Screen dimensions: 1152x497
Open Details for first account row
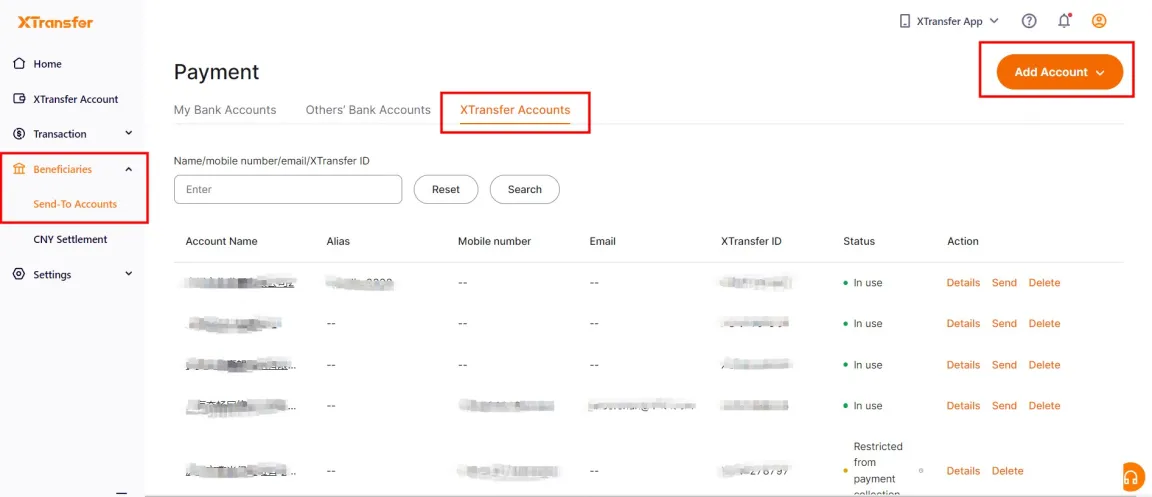pyautogui.click(x=963, y=282)
